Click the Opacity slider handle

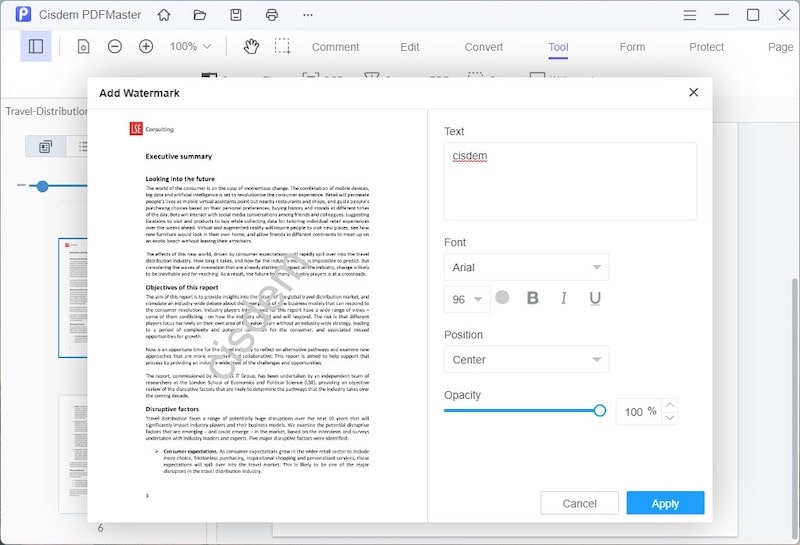tap(600, 410)
